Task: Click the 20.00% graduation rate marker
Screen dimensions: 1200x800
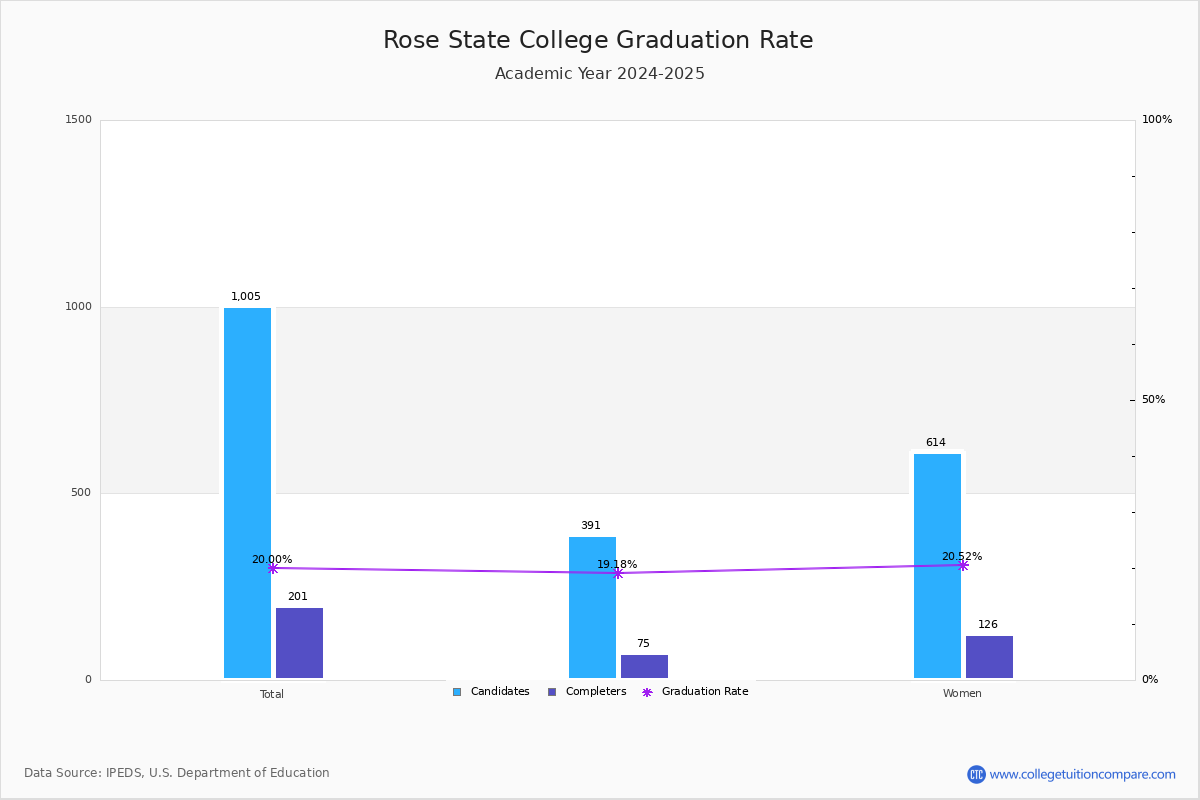Action: point(272,568)
